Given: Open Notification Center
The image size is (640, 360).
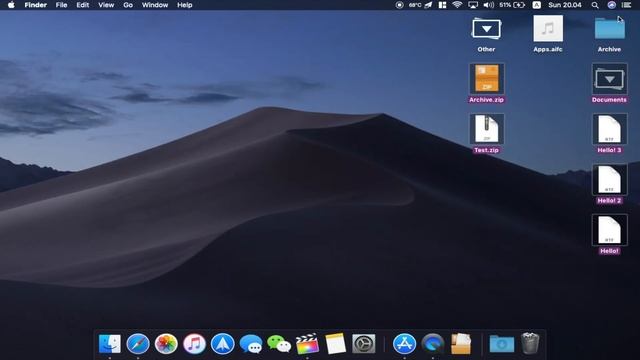Looking at the screenshot, I should coord(627,5).
